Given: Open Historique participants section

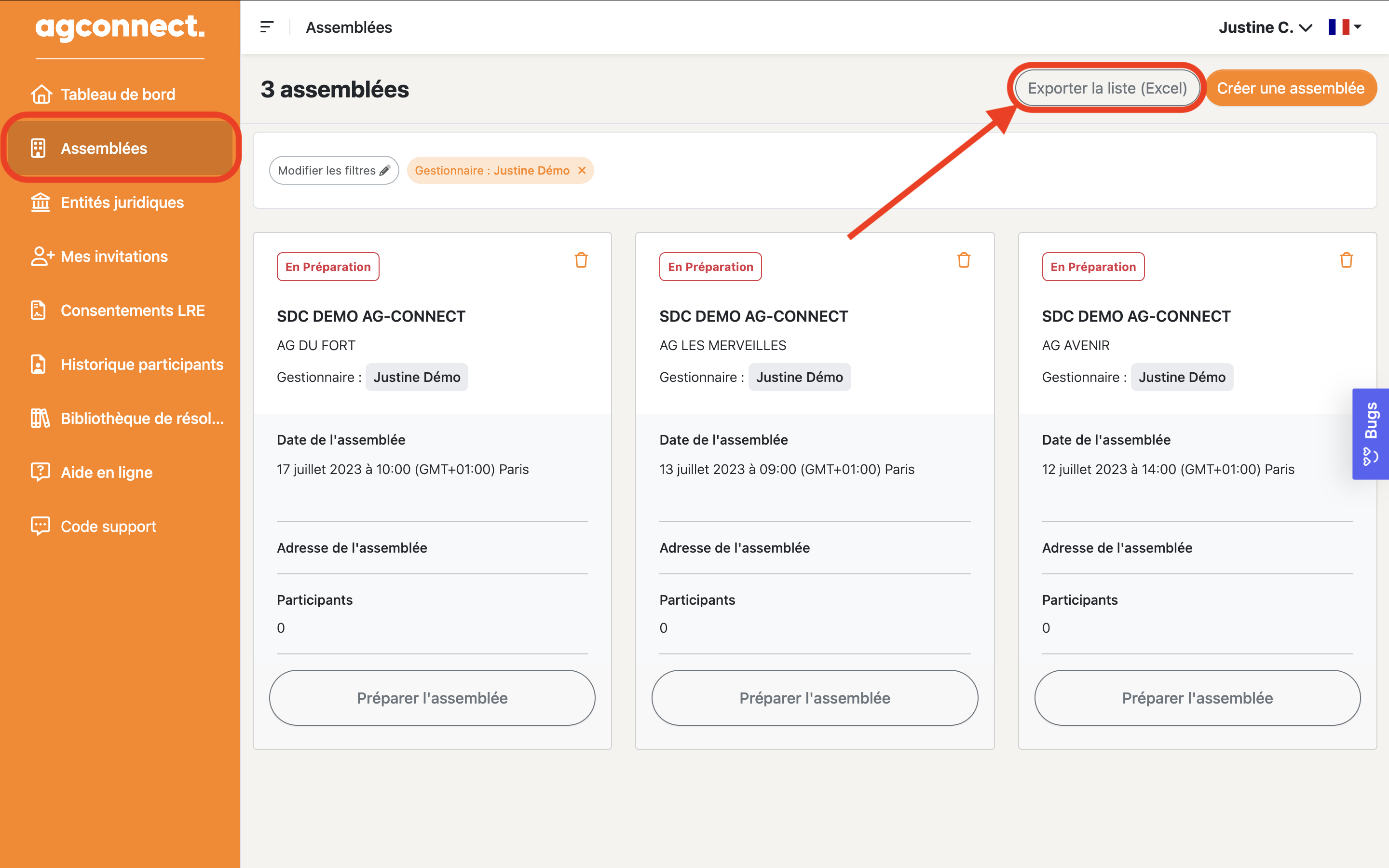Looking at the screenshot, I should click(141, 364).
